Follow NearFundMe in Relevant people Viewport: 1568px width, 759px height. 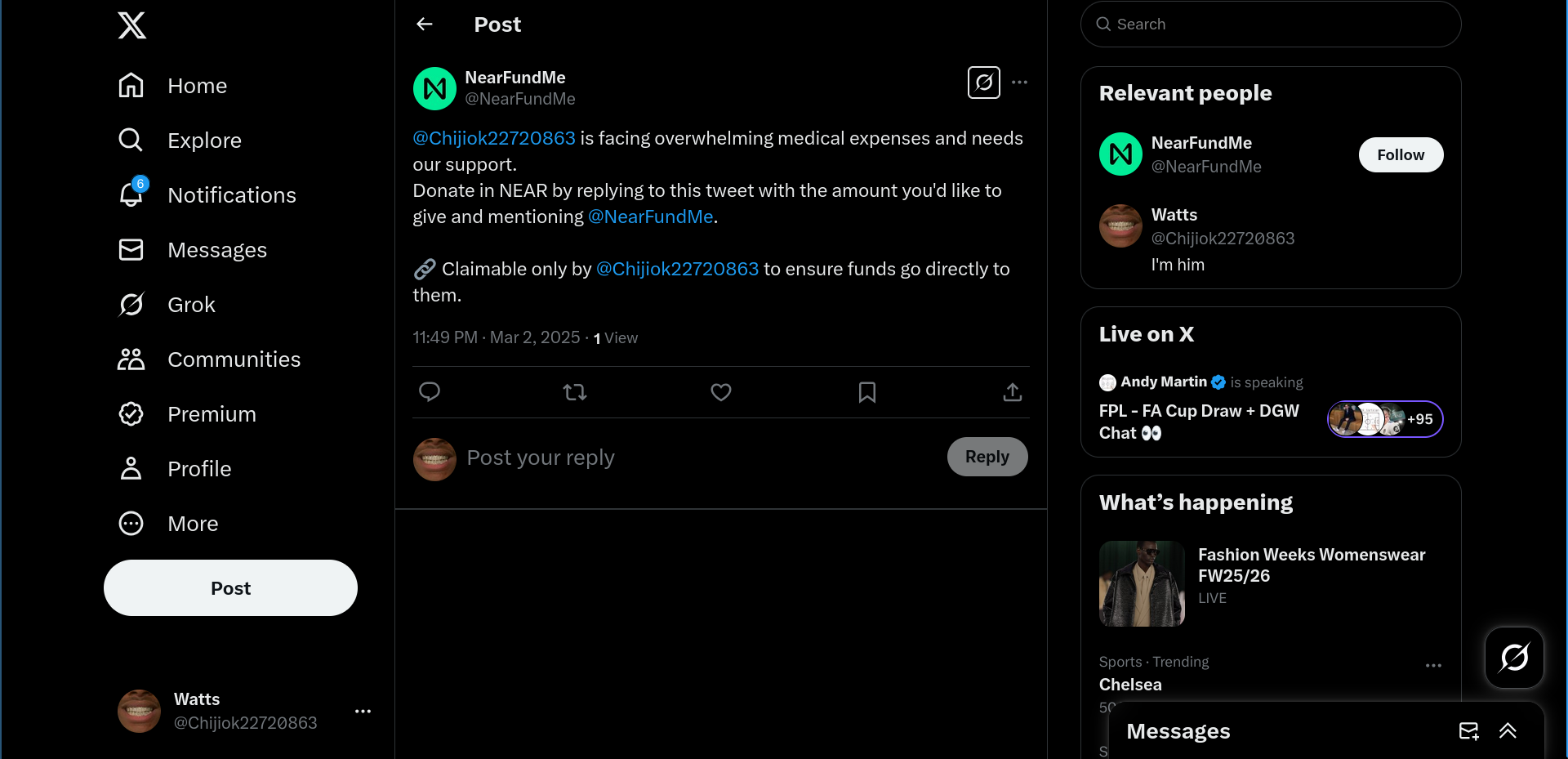pos(1401,155)
